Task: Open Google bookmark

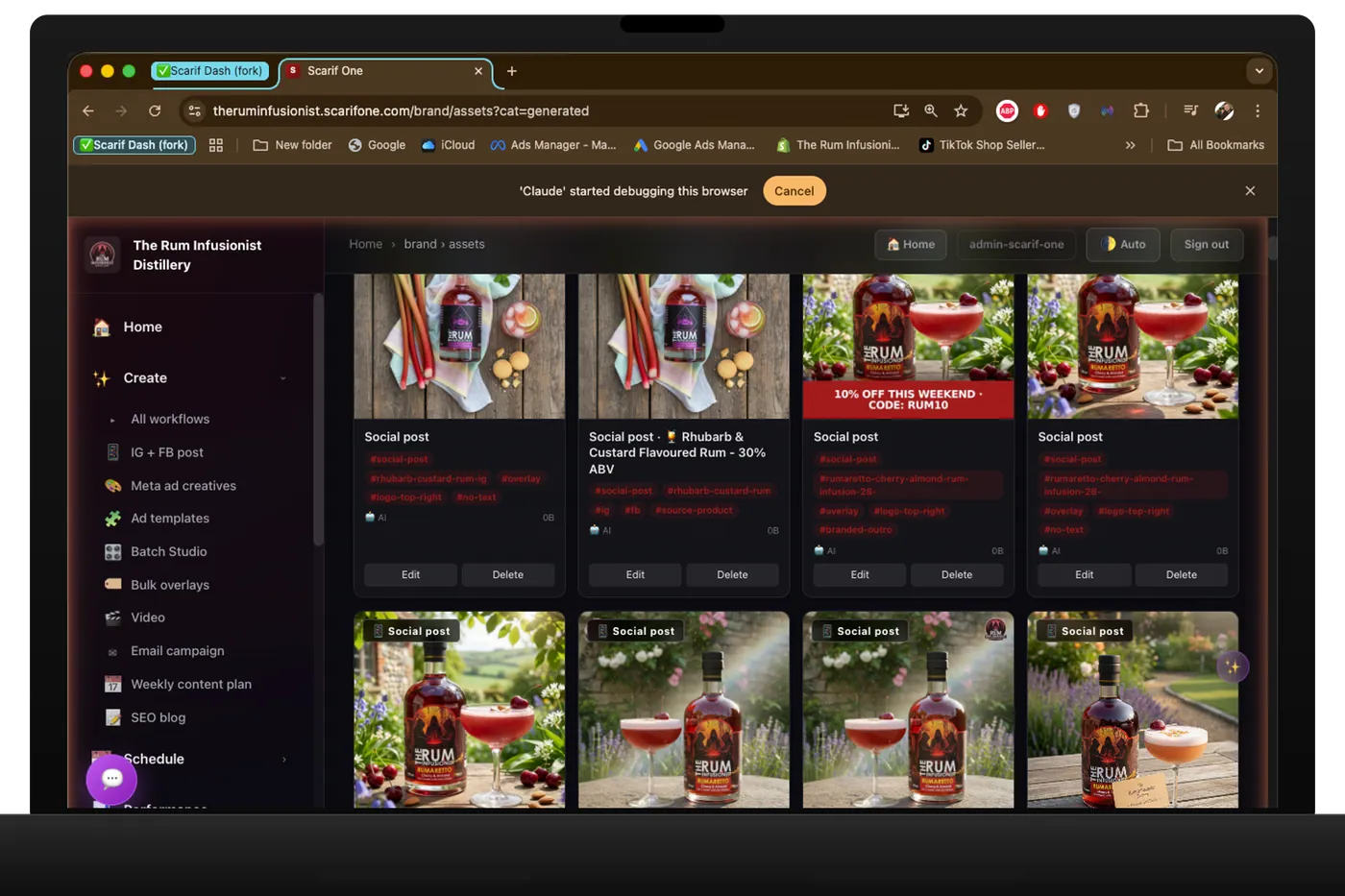Action: pyautogui.click(x=377, y=145)
